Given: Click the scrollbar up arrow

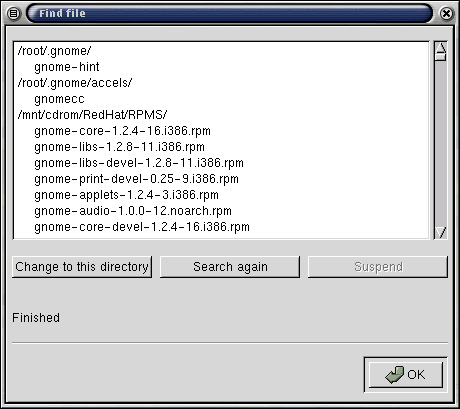Looking at the screenshot, I should 441,48.
